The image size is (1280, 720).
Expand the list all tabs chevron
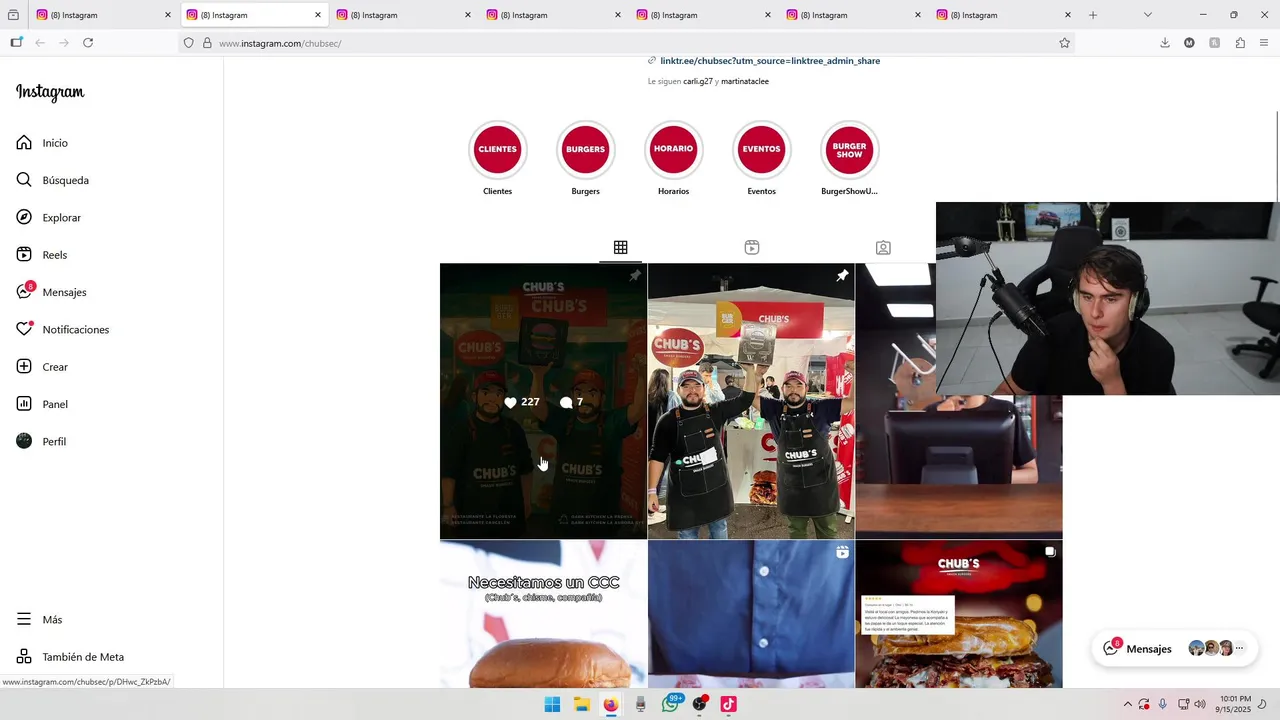(1147, 15)
